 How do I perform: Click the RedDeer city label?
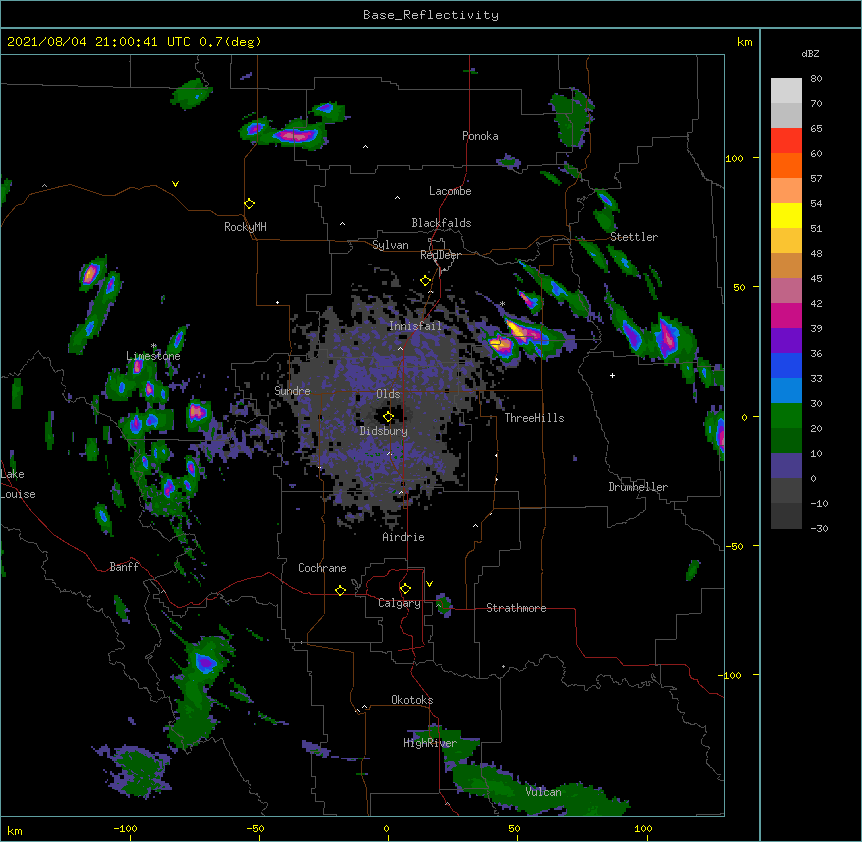[x=440, y=255]
